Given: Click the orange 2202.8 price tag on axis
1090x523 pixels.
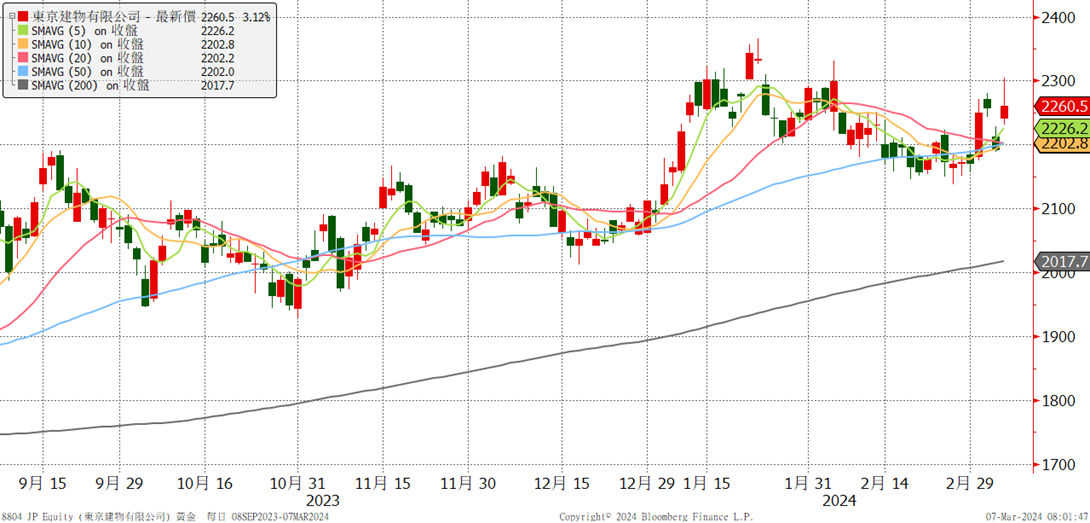Looking at the screenshot, I should click(x=1062, y=144).
